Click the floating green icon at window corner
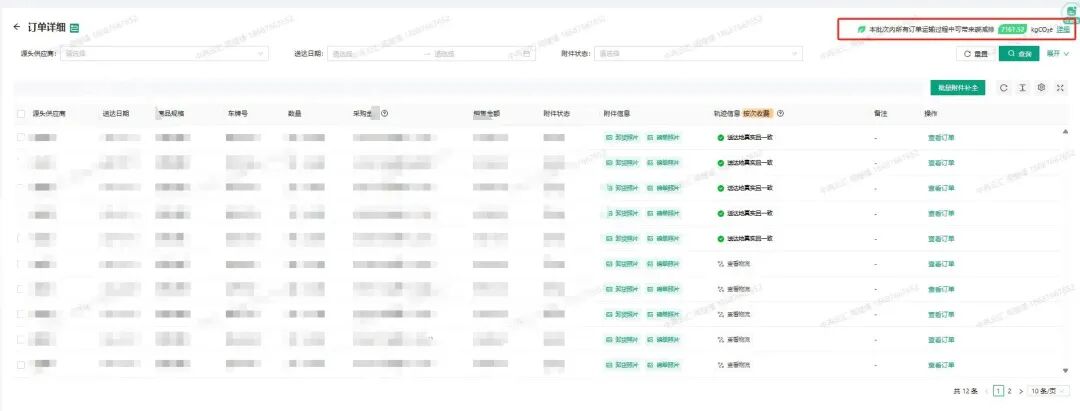1080x411 pixels. coord(1072,10)
